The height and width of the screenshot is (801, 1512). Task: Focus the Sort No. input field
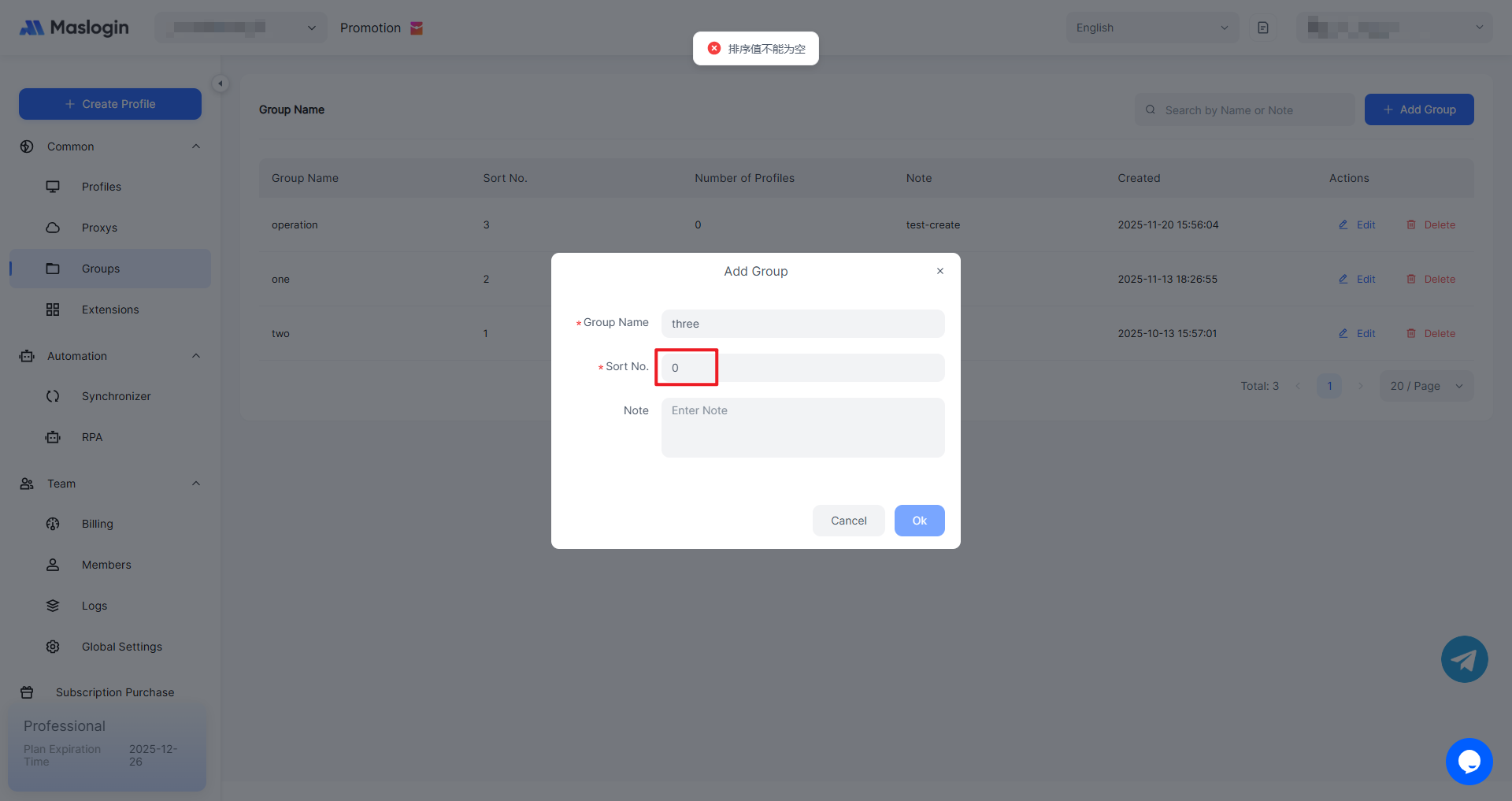(x=802, y=368)
